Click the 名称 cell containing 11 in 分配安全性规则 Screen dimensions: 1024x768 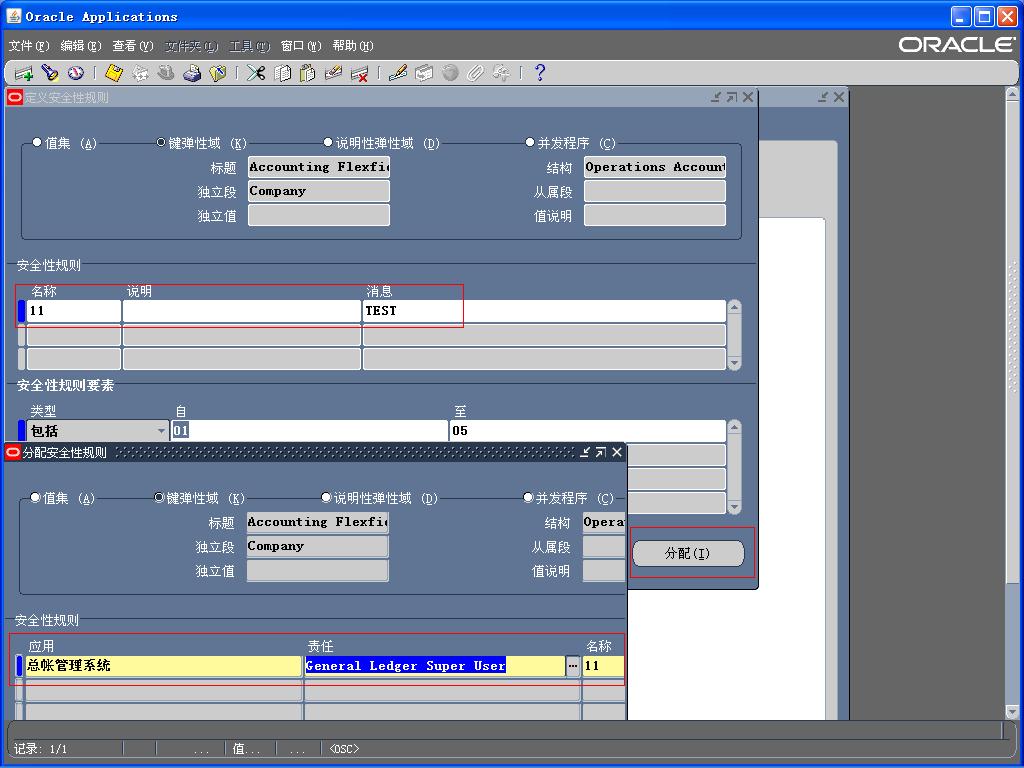(x=603, y=666)
